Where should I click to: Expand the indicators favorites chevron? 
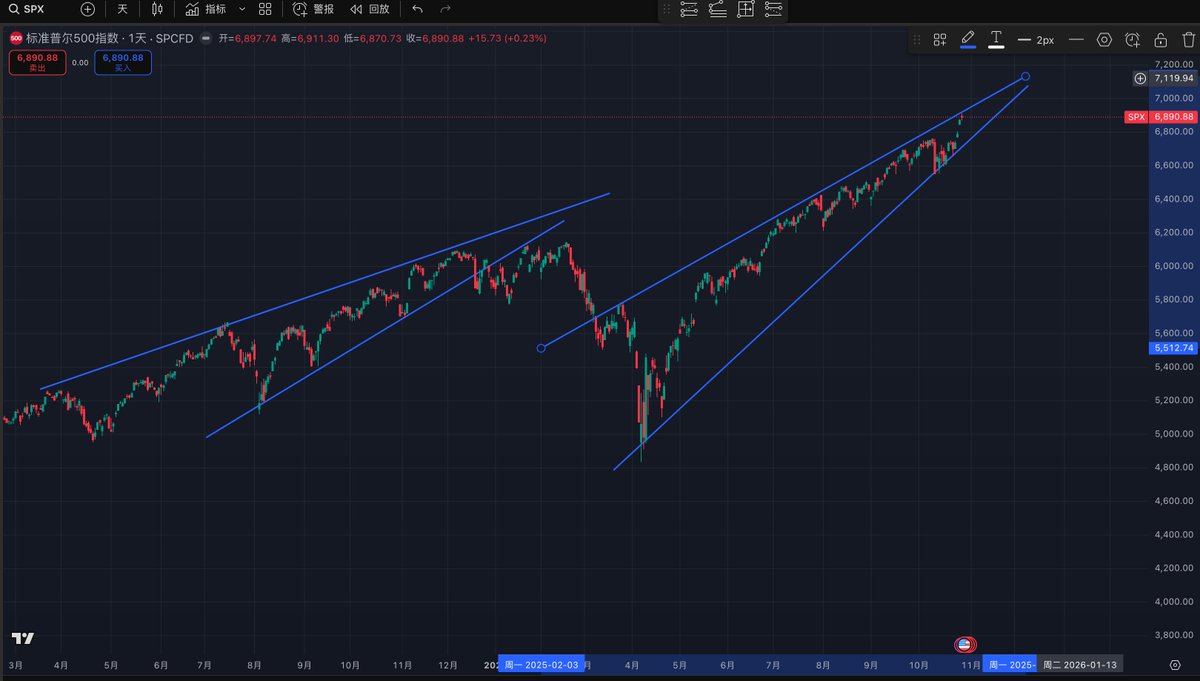241,9
